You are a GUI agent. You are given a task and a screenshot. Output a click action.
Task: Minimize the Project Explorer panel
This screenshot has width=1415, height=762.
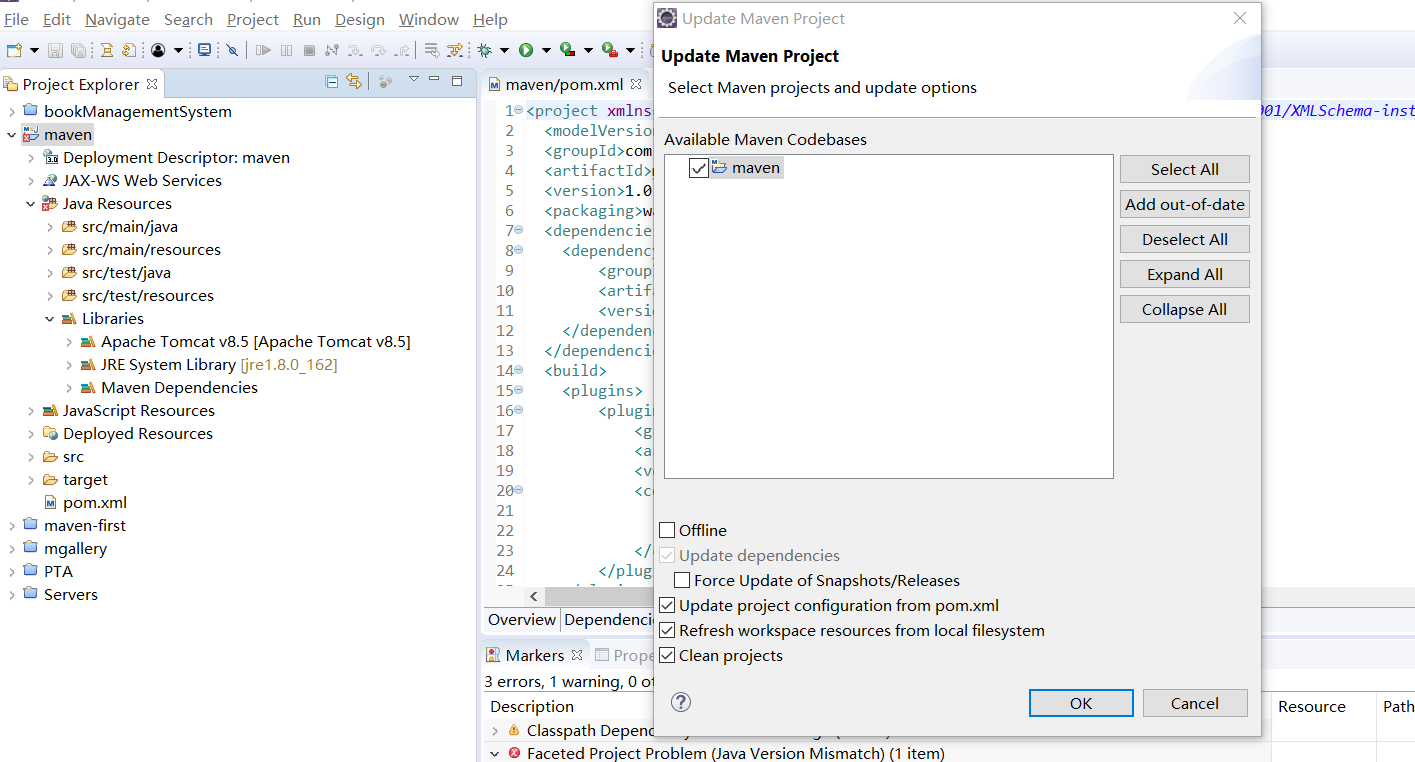point(435,79)
